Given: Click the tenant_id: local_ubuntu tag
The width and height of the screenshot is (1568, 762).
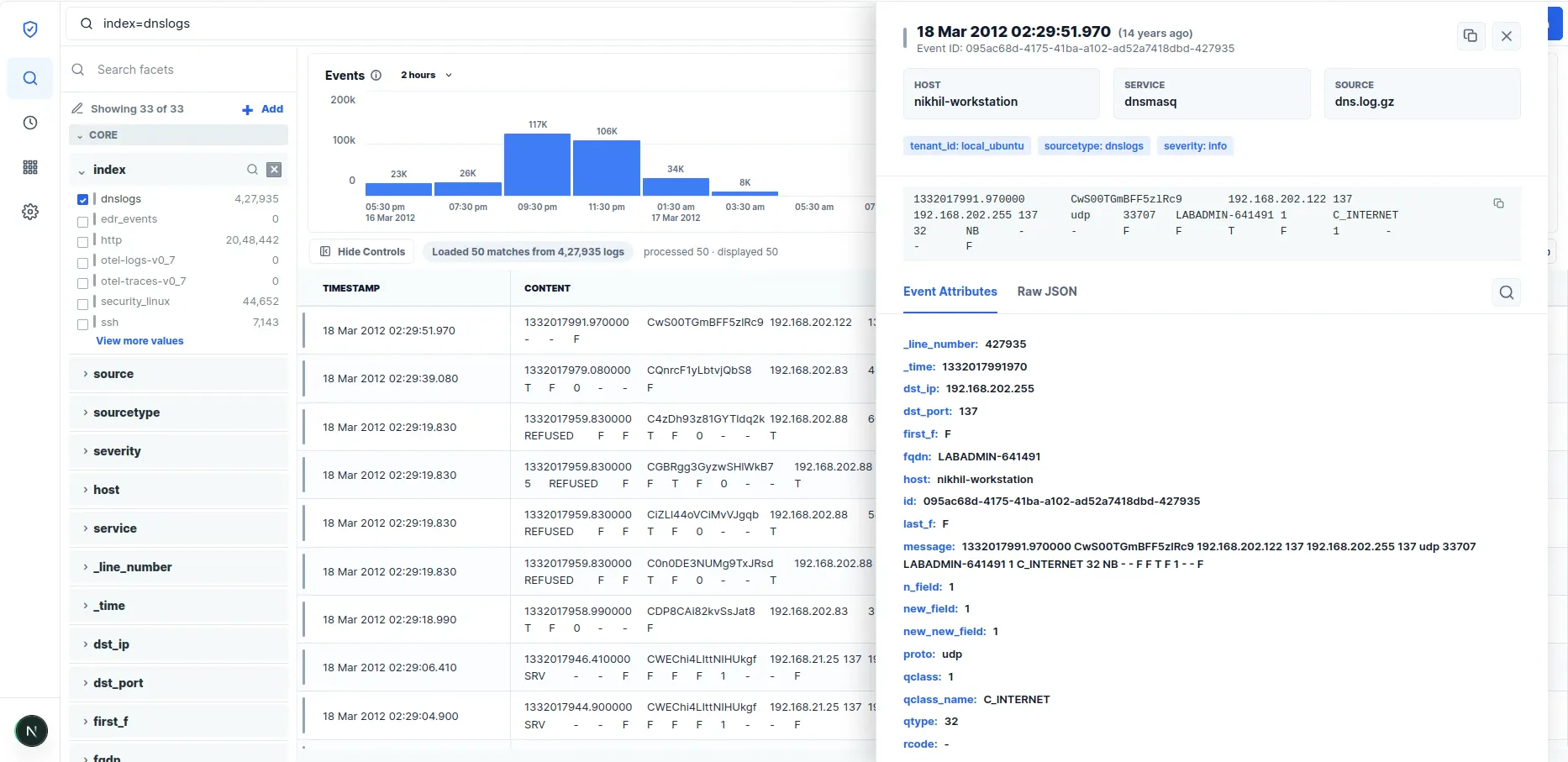Looking at the screenshot, I should tap(966, 146).
